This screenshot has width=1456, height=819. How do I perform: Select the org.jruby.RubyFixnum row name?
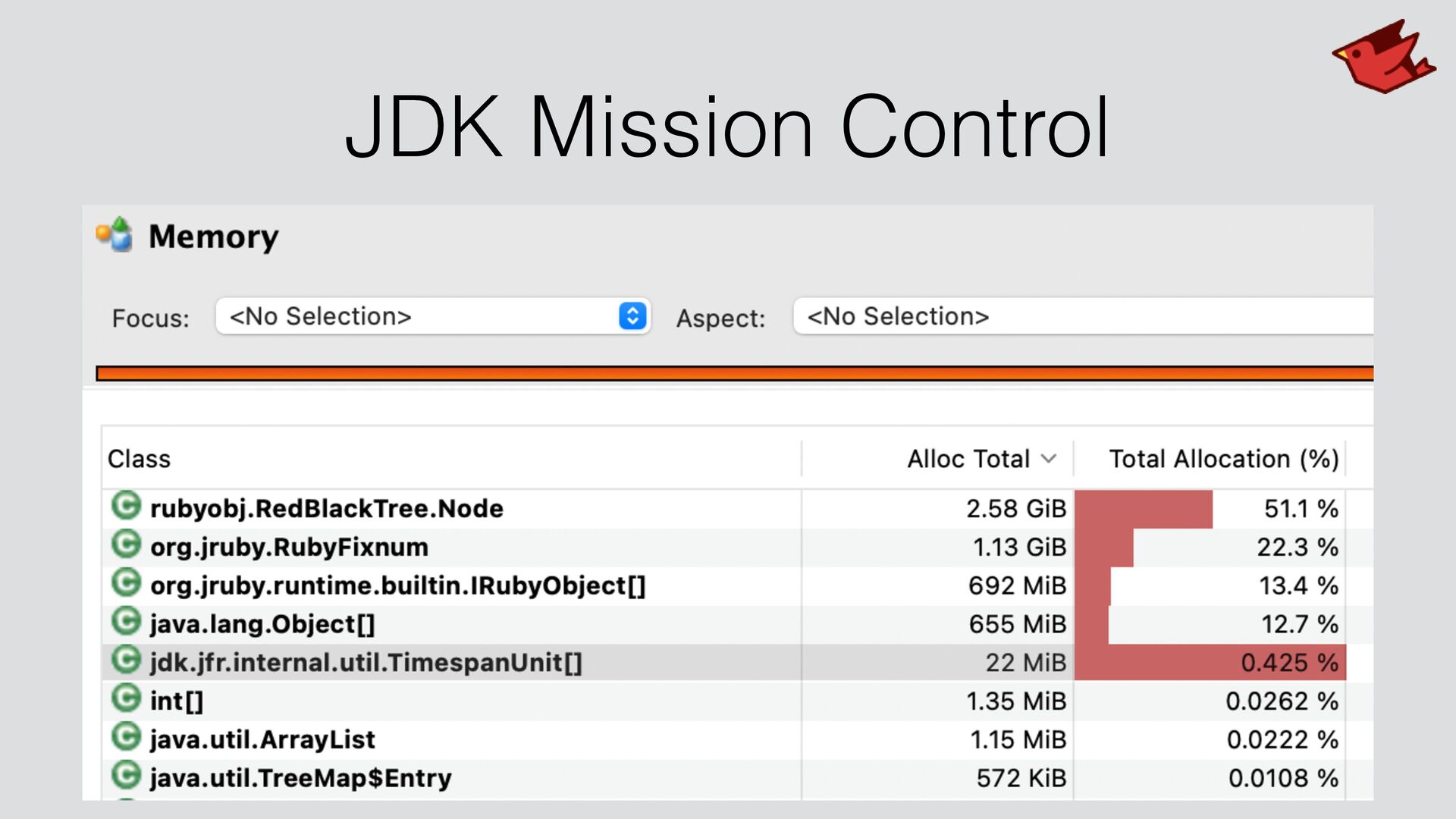point(289,548)
